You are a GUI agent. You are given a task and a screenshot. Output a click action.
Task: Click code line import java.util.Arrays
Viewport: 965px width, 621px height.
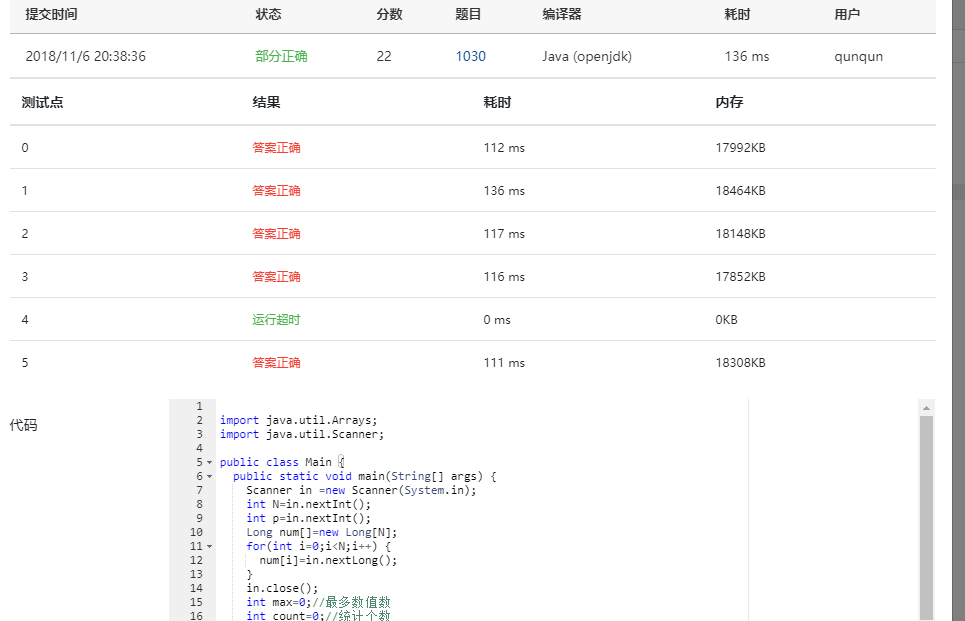point(298,420)
